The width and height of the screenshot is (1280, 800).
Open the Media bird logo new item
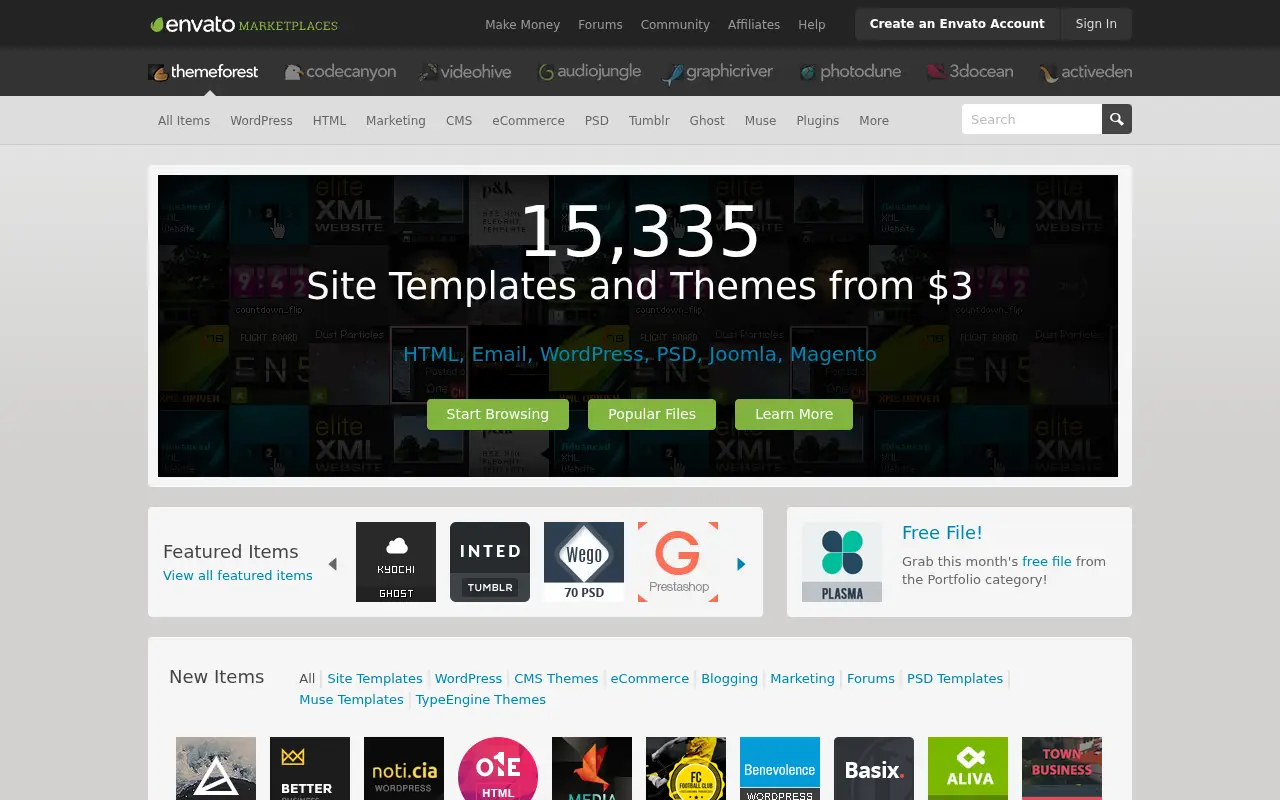point(592,768)
